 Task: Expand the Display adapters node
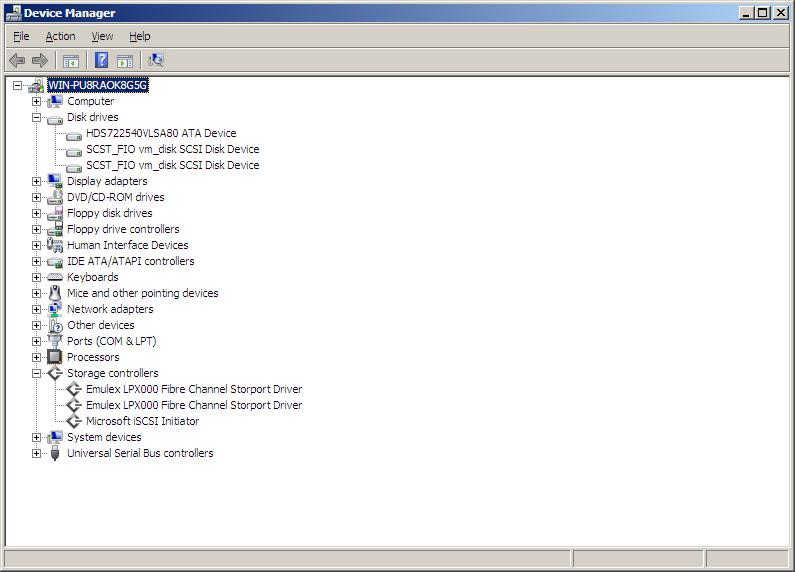(37, 182)
